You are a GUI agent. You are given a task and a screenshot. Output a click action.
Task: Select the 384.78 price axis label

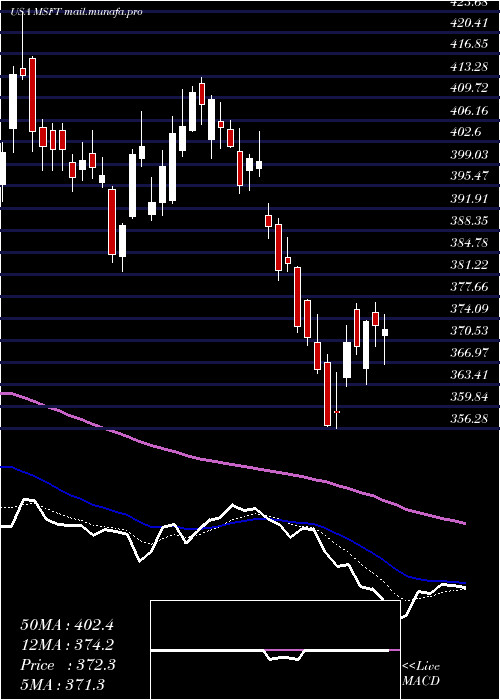click(469, 243)
